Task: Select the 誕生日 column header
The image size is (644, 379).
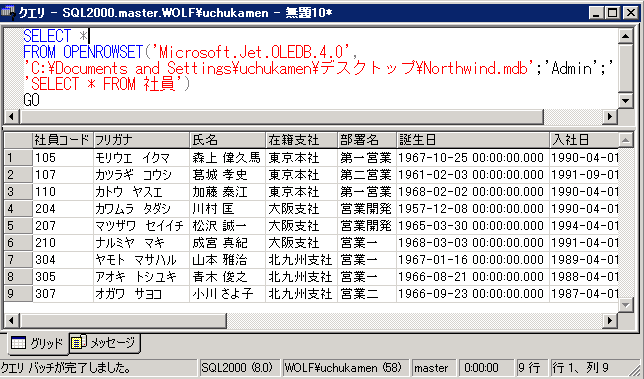Action: (x=473, y=140)
